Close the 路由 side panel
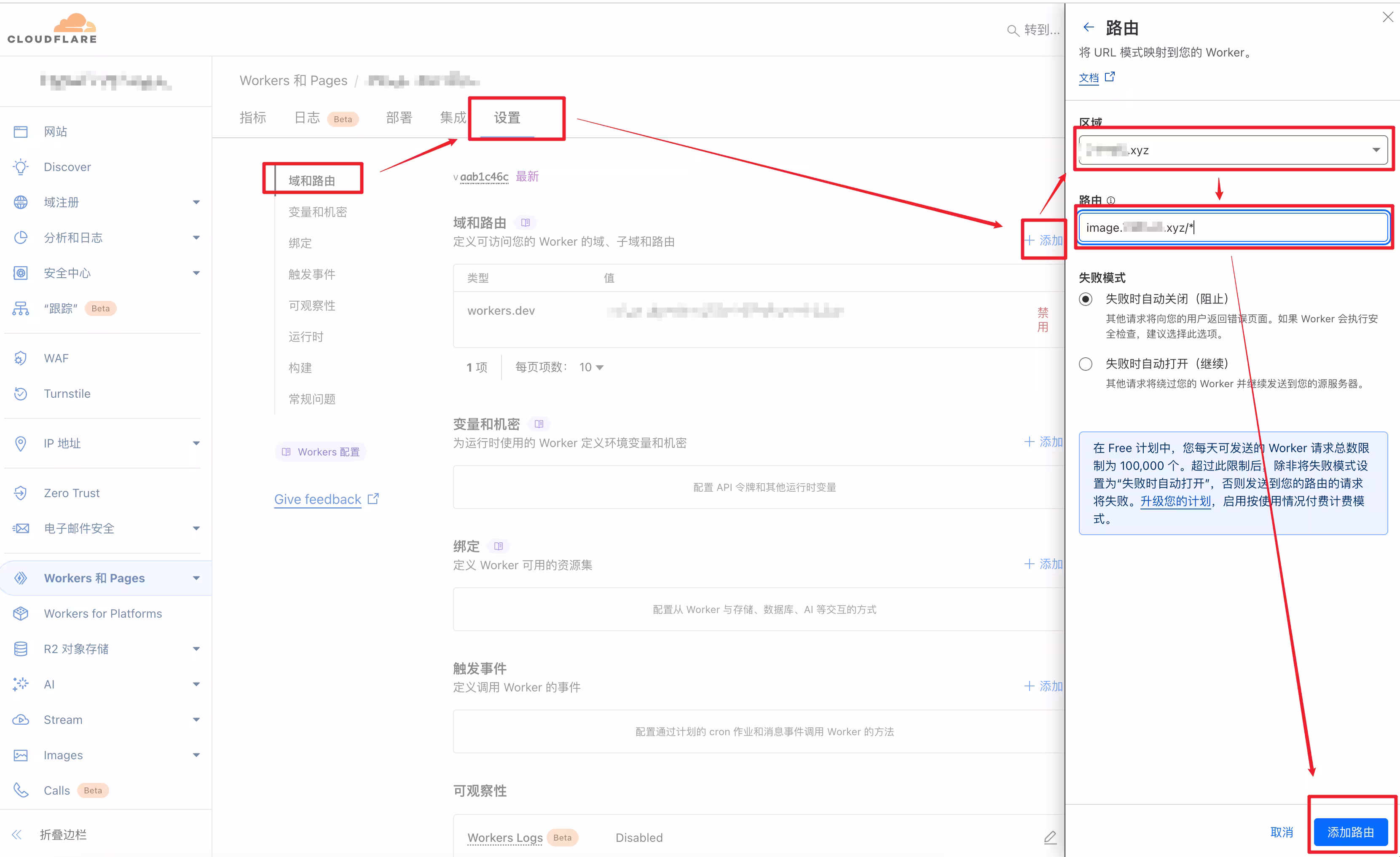The width and height of the screenshot is (1400, 857). tap(1387, 17)
